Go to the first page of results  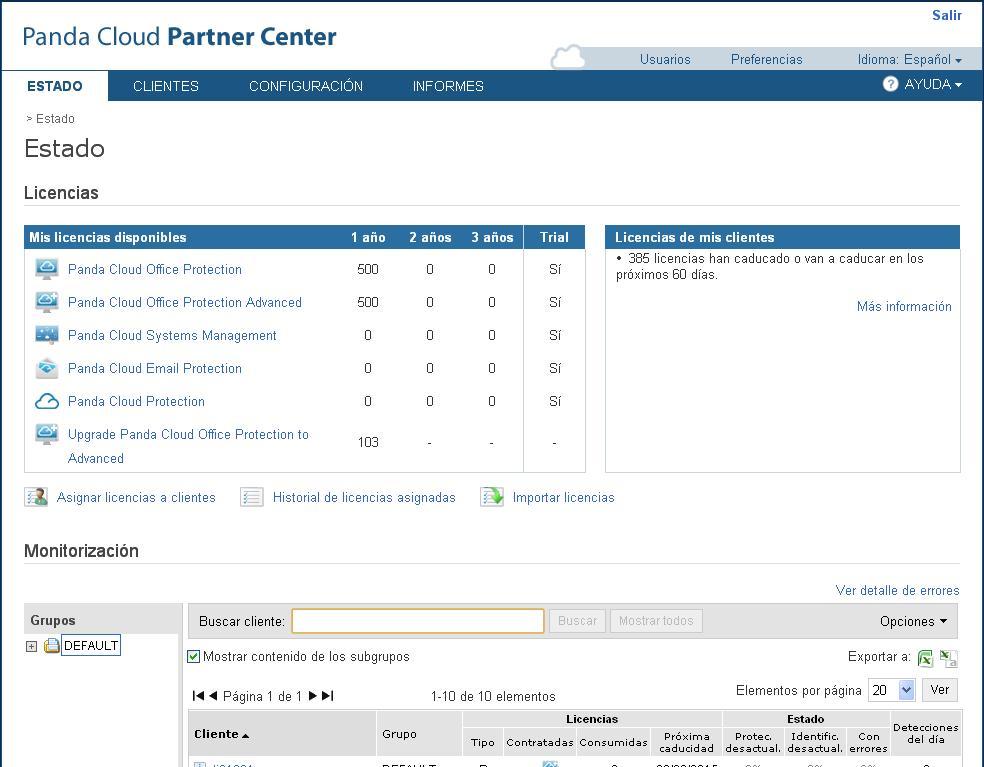198,695
